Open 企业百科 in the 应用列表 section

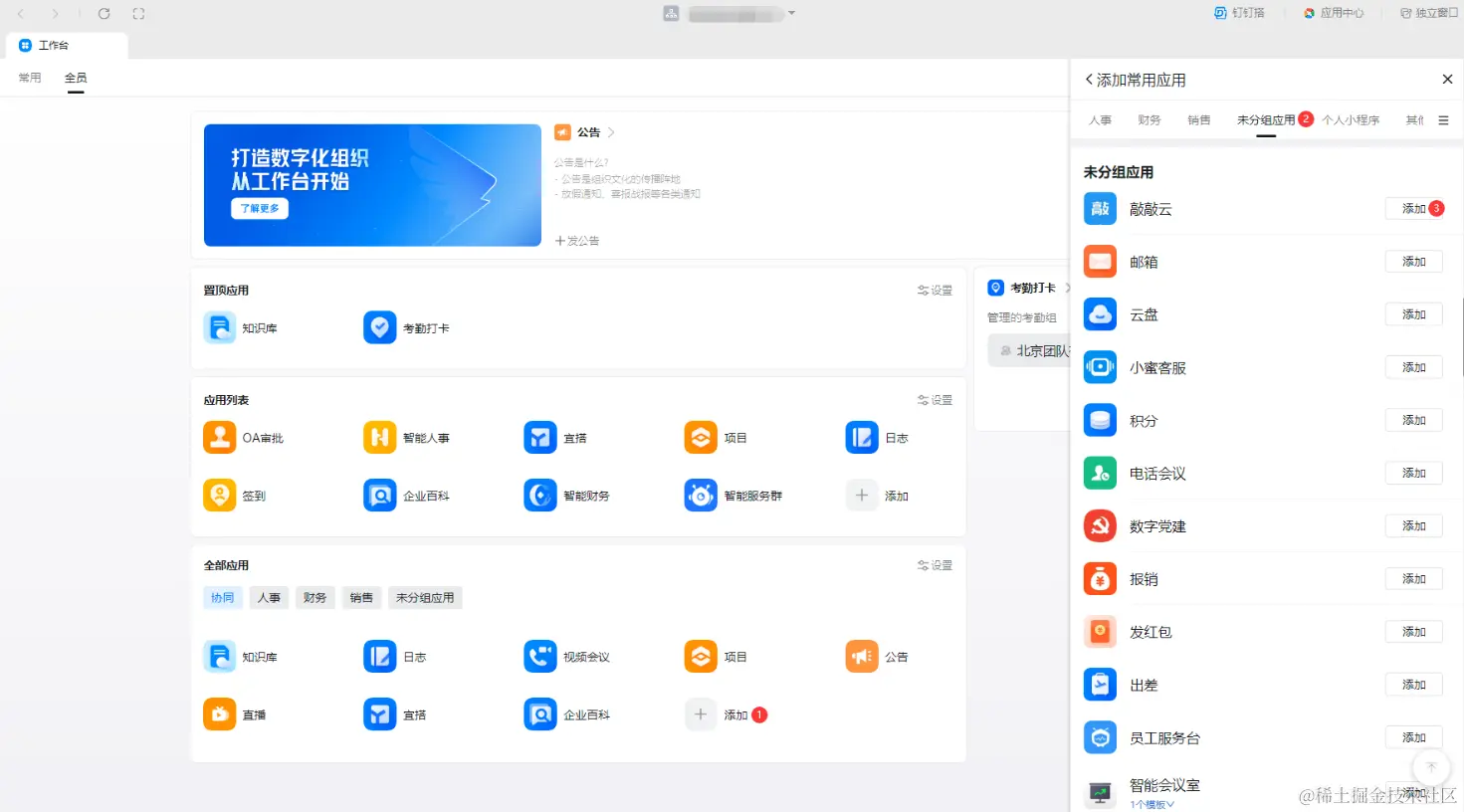click(x=406, y=496)
